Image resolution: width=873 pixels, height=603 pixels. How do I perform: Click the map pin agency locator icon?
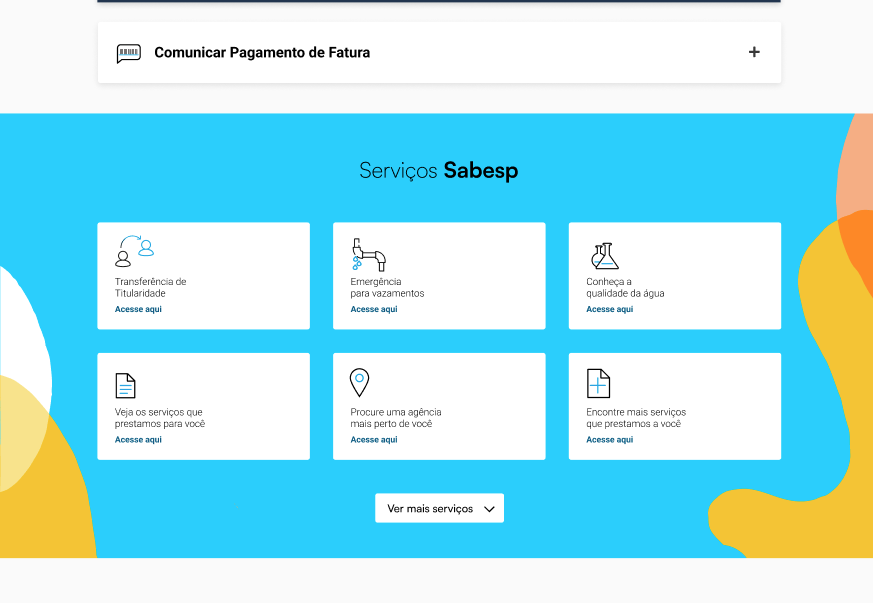tap(359, 382)
